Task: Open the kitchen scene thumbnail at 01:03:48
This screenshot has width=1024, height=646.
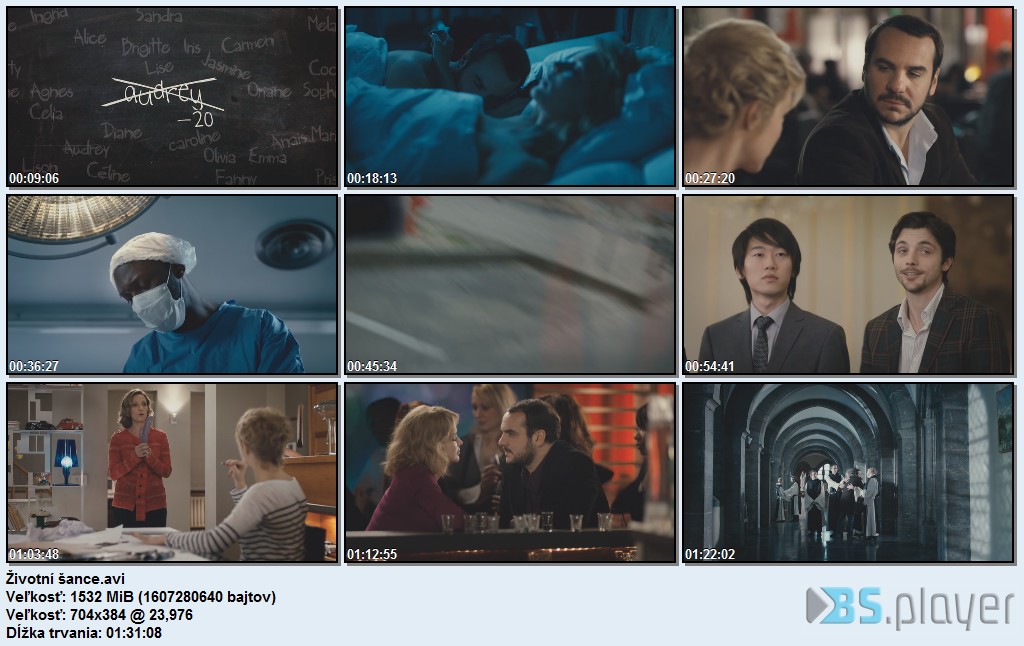Action: coord(172,473)
